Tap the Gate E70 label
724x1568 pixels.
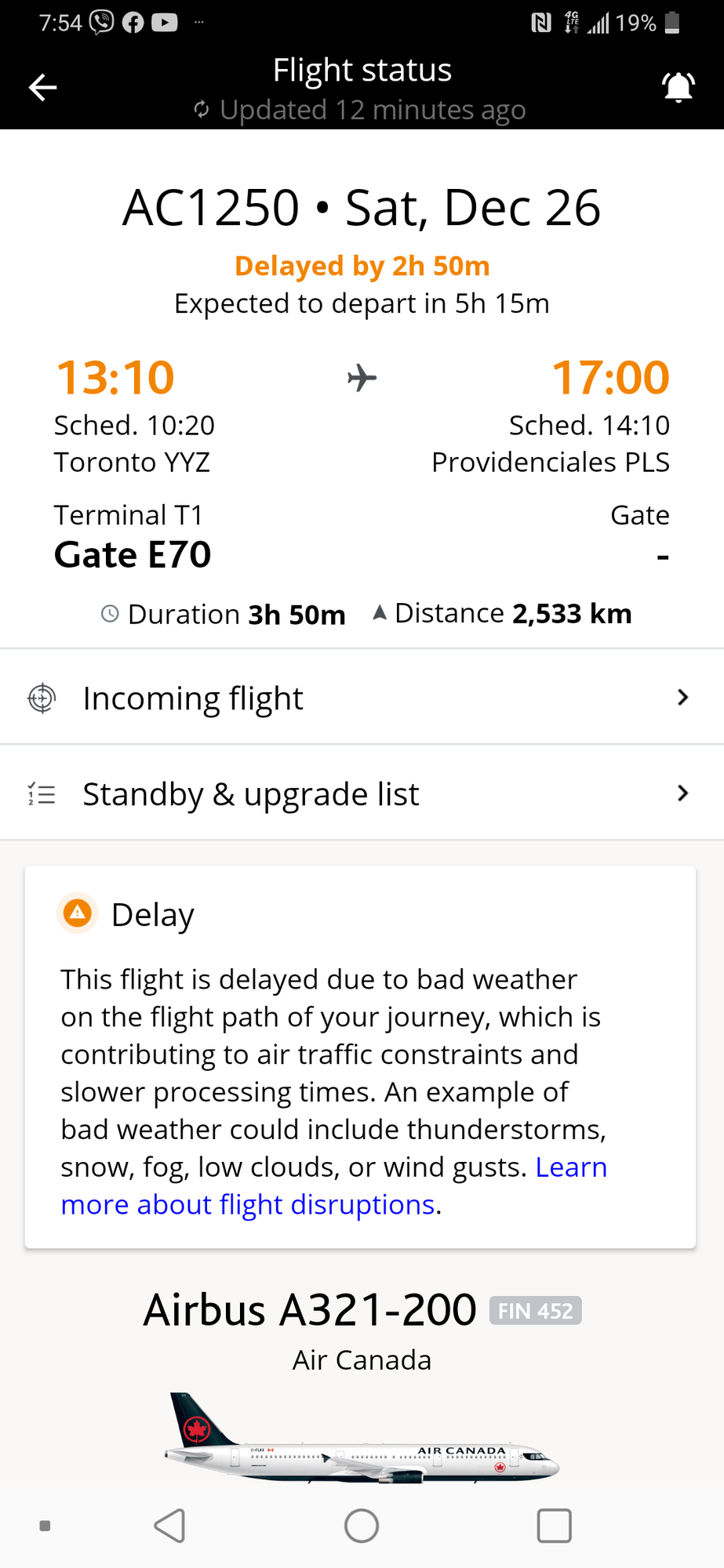tap(133, 555)
